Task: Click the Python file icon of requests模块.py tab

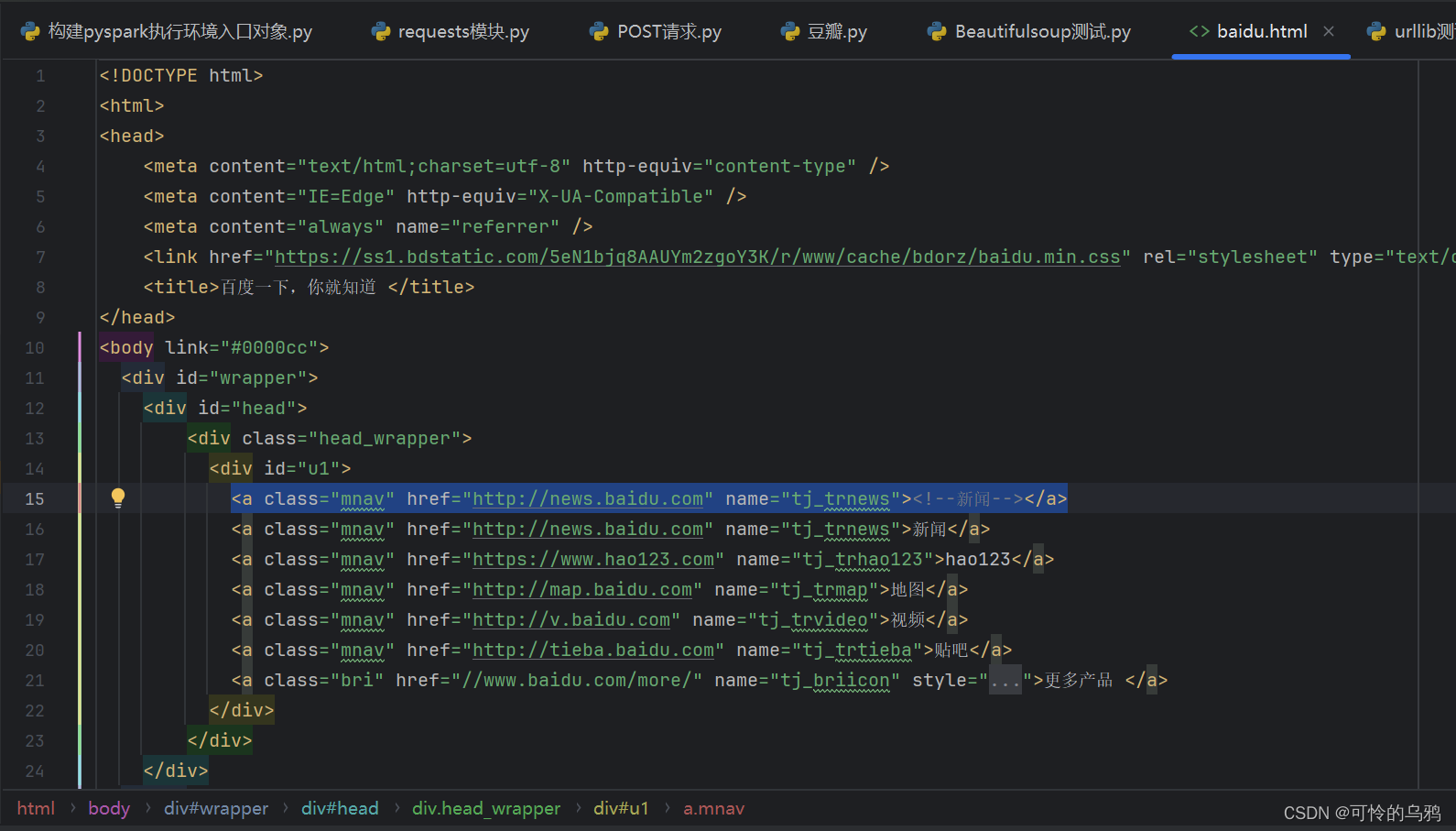Action: pyautogui.click(x=381, y=32)
